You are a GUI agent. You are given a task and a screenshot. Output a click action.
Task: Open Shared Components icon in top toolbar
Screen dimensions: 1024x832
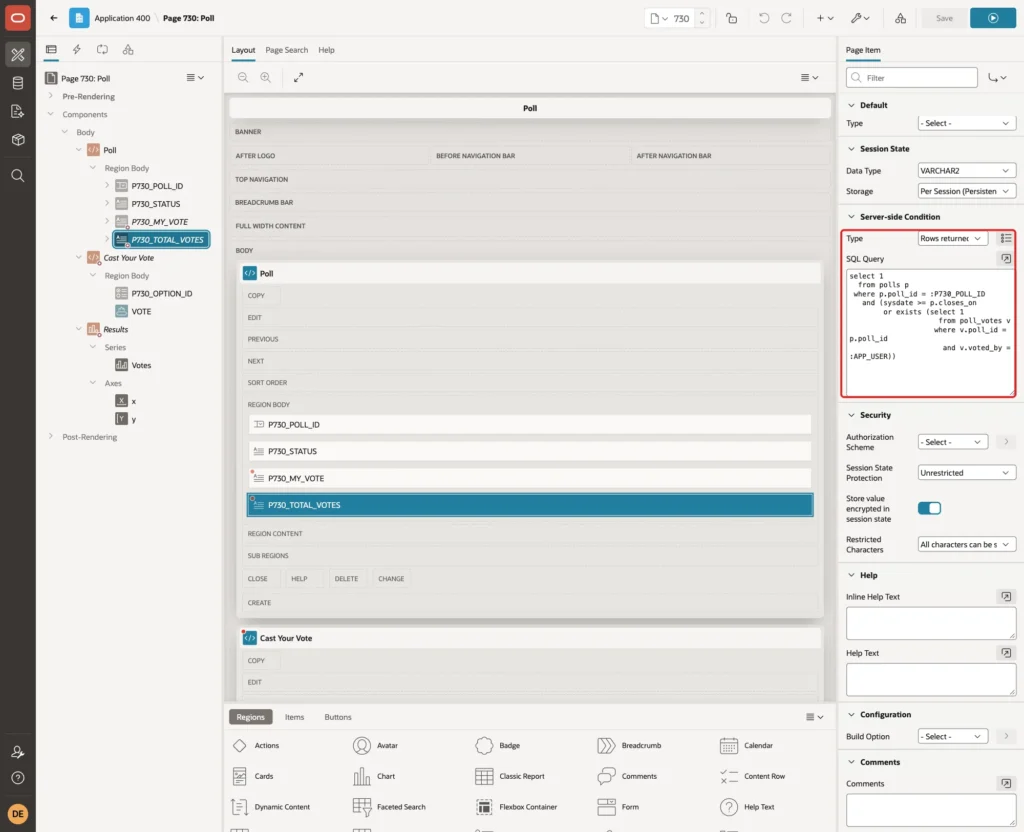point(900,18)
